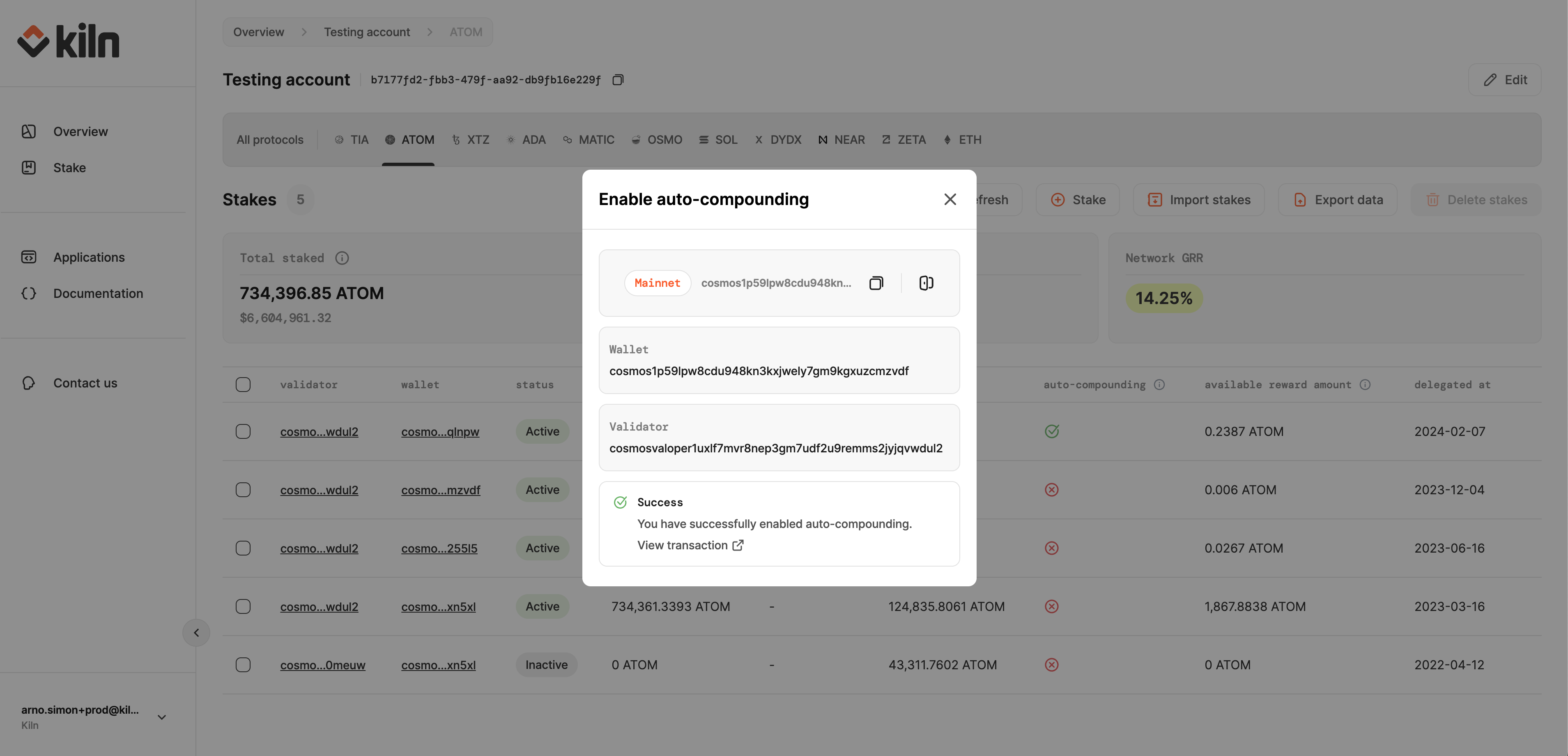Collapse the sidebar with the chevron

click(196, 632)
